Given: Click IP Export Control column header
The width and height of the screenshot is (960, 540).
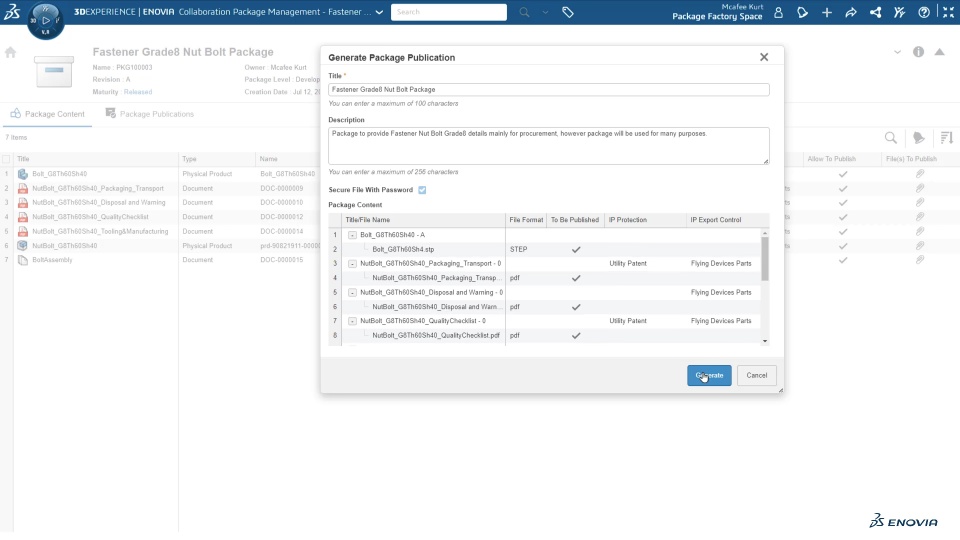Looking at the screenshot, I should pyautogui.click(x=716, y=220).
